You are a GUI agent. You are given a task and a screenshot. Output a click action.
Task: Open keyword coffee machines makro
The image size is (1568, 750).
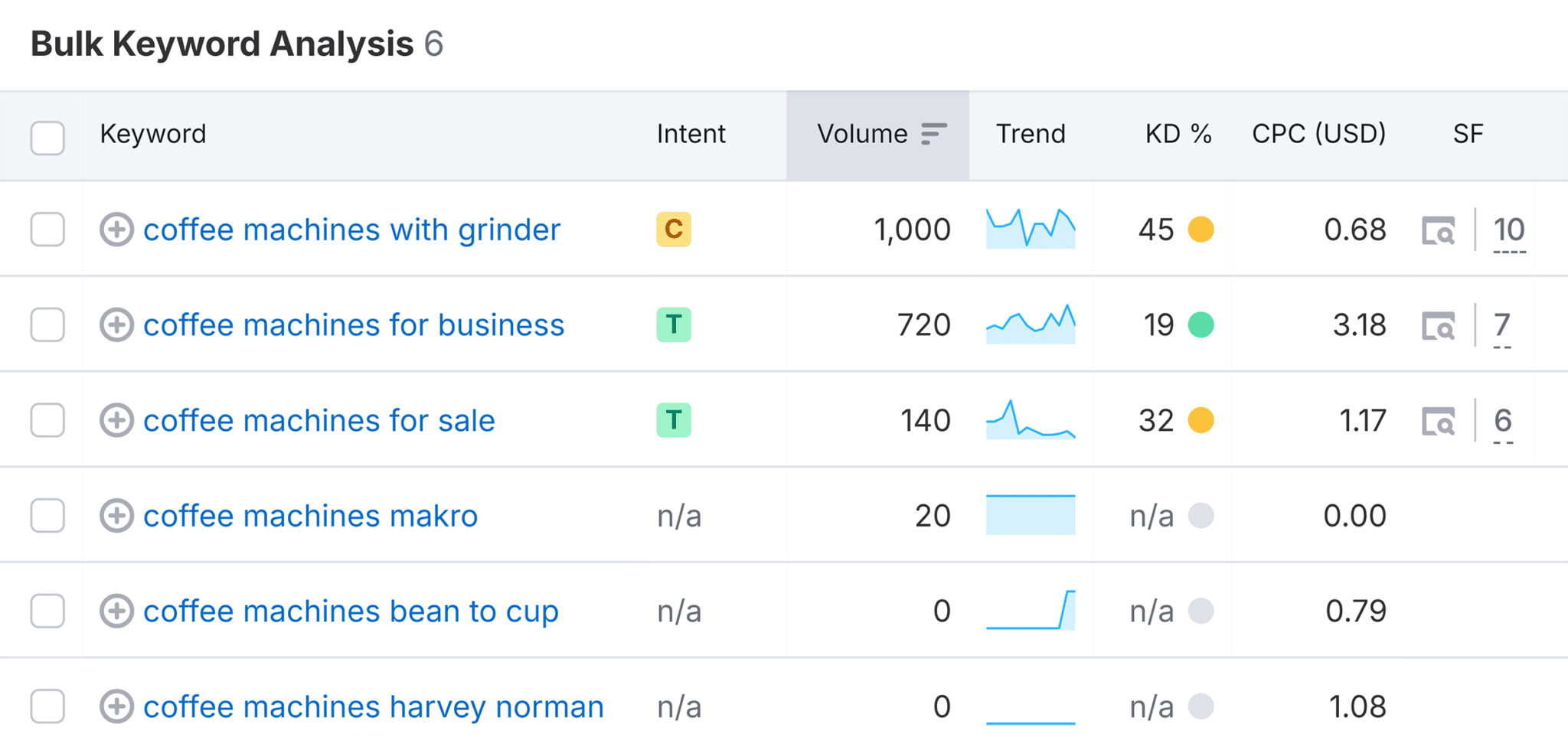pos(310,516)
